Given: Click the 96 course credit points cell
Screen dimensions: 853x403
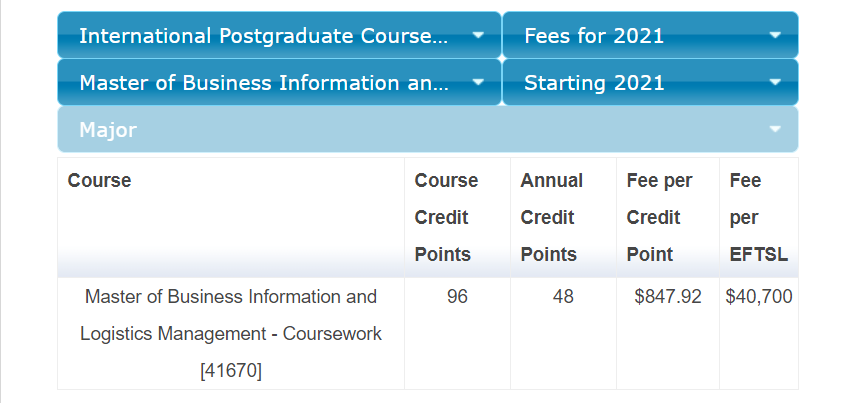Looking at the screenshot, I should tap(457, 296).
